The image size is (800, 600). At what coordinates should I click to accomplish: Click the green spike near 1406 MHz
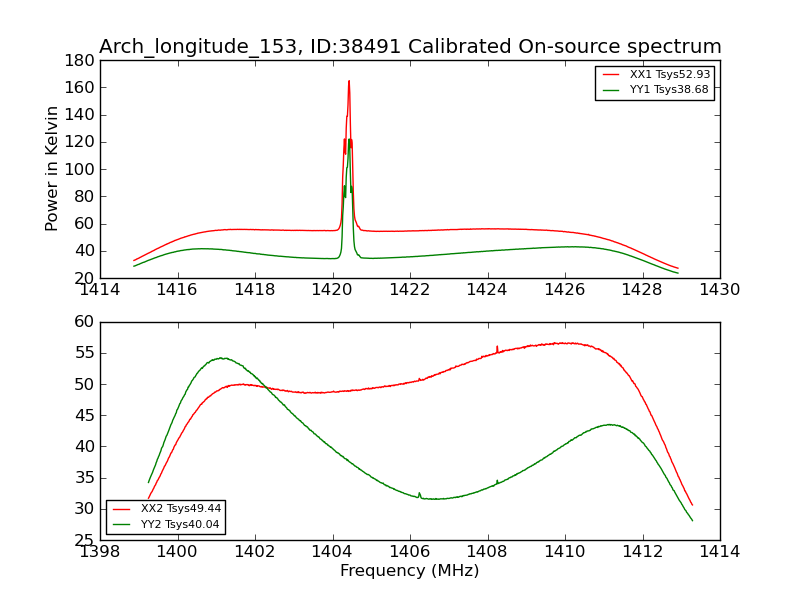419,495
